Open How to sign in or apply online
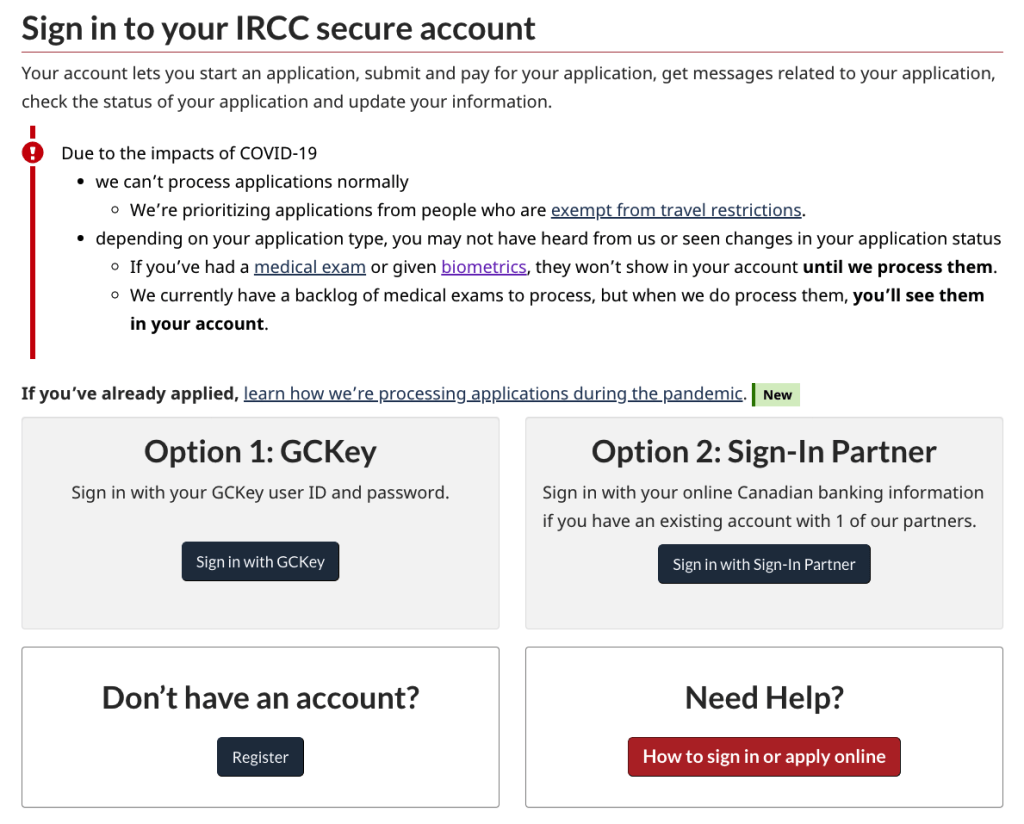The height and width of the screenshot is (824, 1024). pyautogui.click(x=764, y=757)
